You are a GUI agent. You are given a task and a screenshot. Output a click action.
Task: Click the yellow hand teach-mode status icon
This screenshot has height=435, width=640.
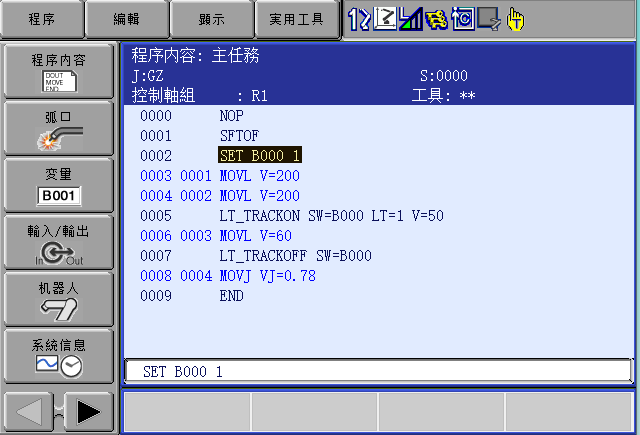pyautogui.click(x=515, y=18)
